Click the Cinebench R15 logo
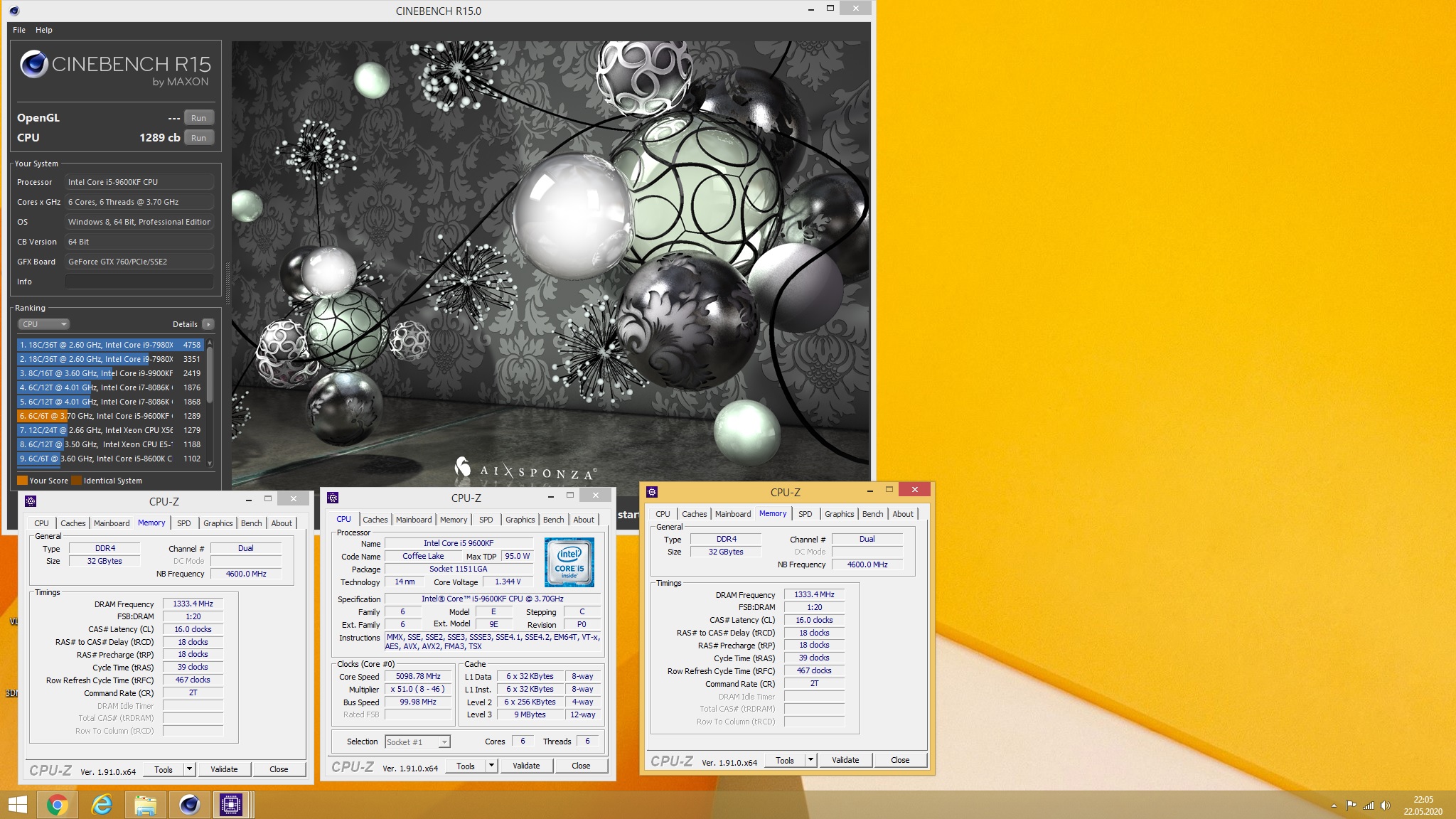The image size is (1456, 819). click(x=116, y=69)
